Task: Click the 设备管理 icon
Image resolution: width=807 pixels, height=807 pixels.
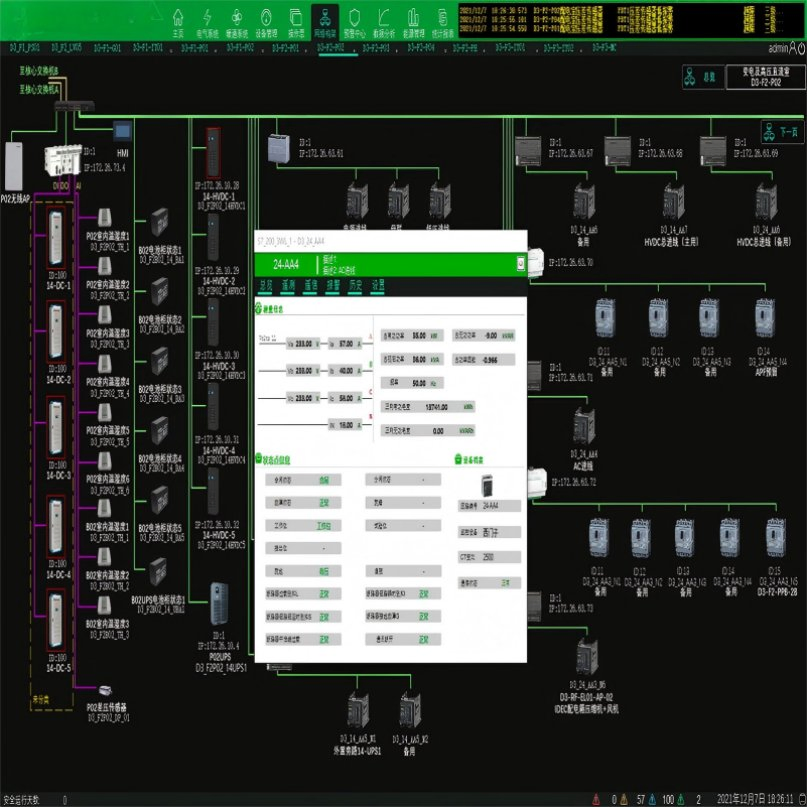Action: (266, 18)
